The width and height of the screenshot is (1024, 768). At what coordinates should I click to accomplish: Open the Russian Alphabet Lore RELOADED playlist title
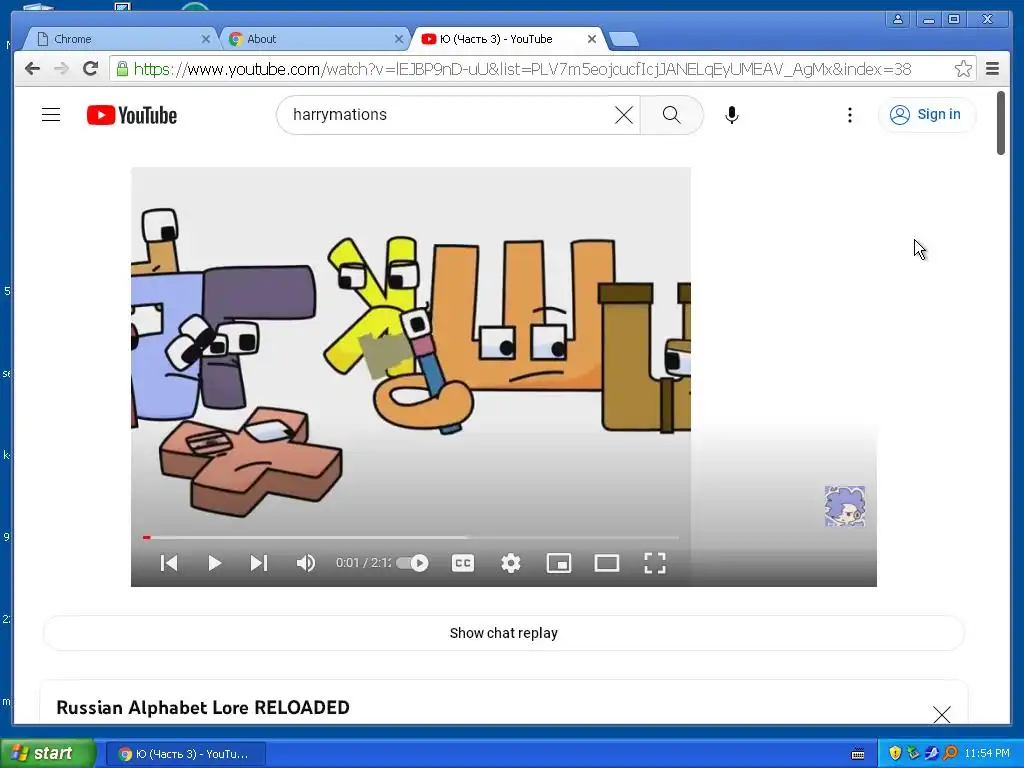coord(203,707)
